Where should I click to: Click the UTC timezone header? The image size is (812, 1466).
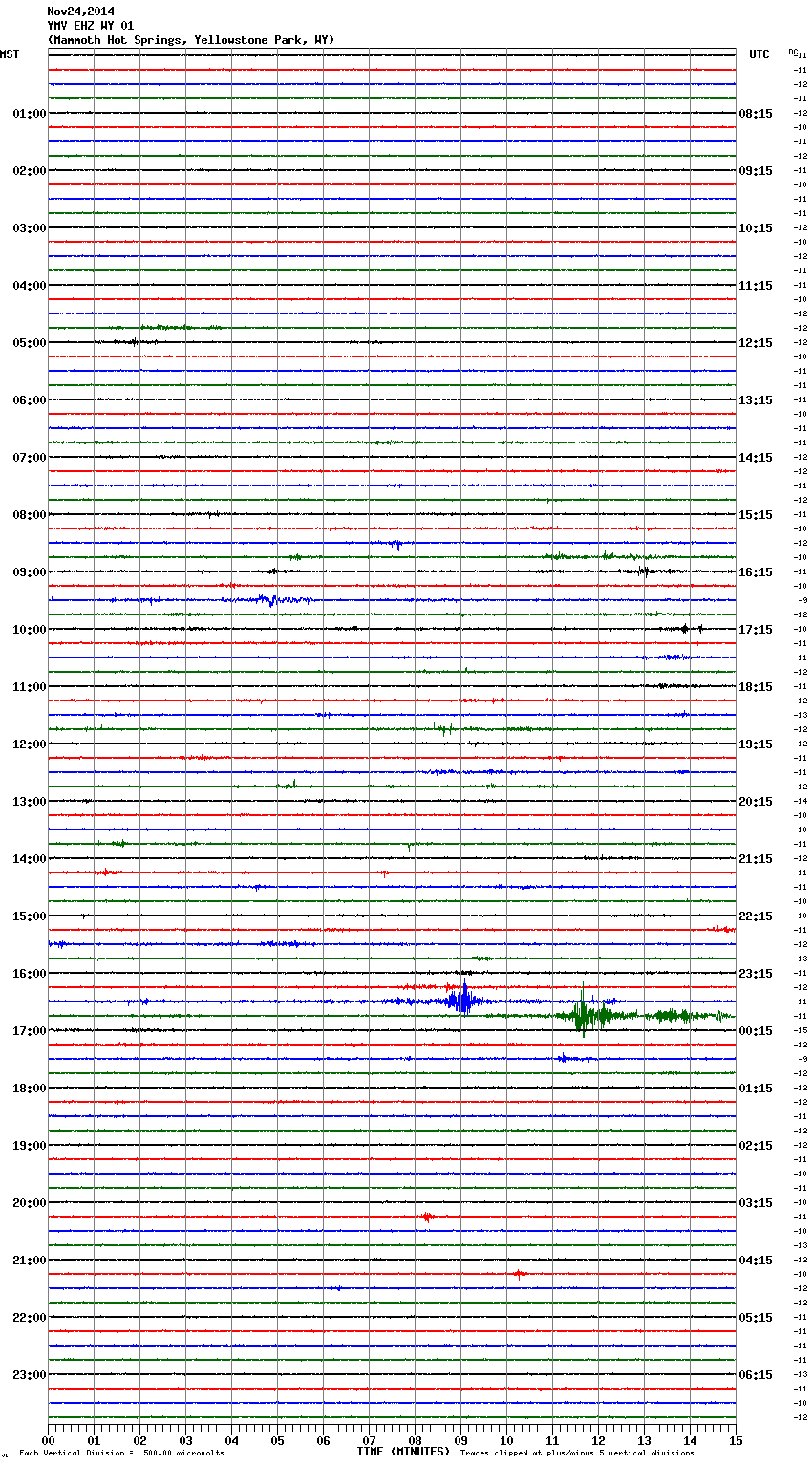pyautogui.click(x=759, y=54)
